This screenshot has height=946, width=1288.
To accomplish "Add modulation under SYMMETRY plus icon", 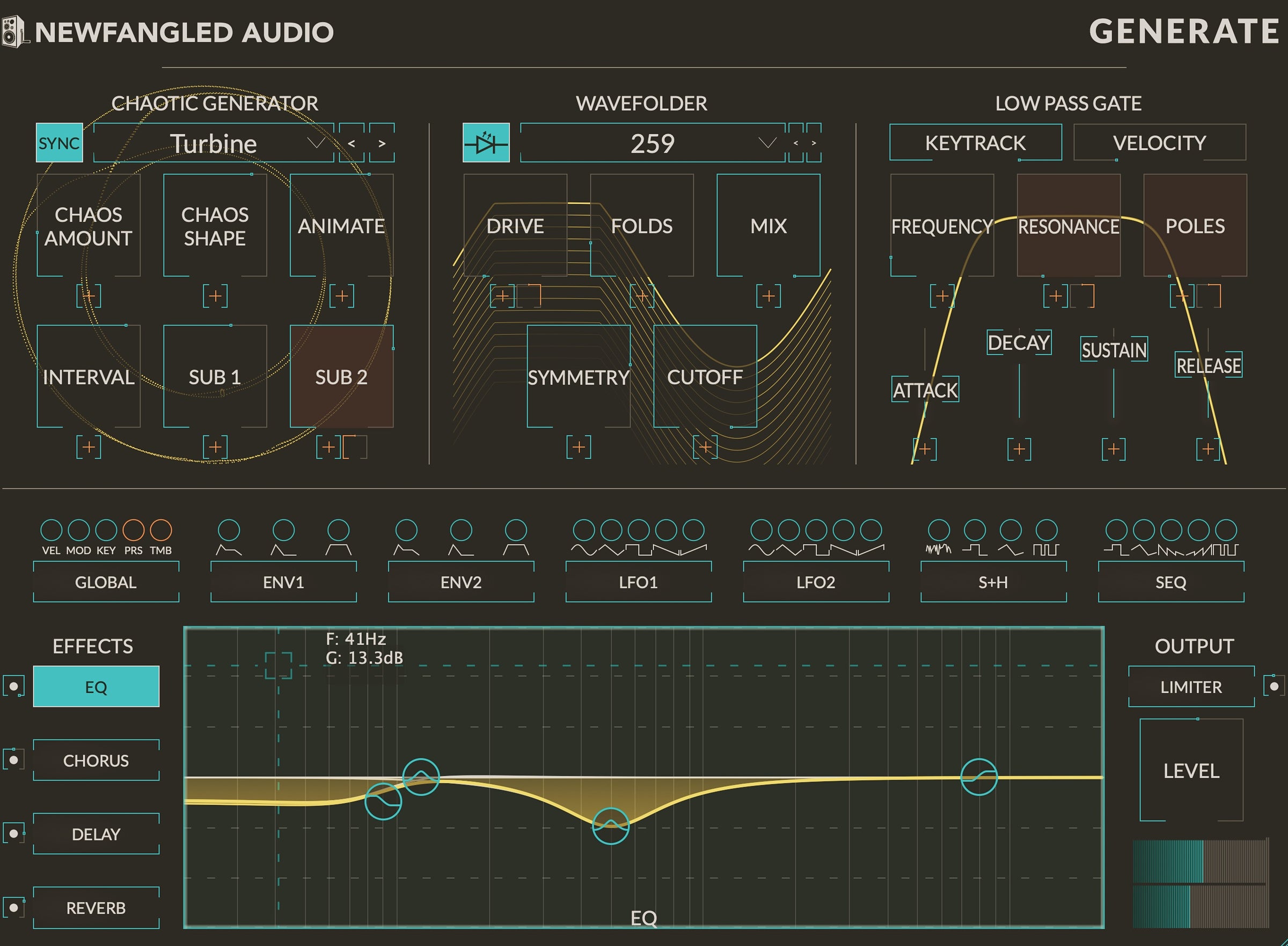I will click(x=579, y=446).
